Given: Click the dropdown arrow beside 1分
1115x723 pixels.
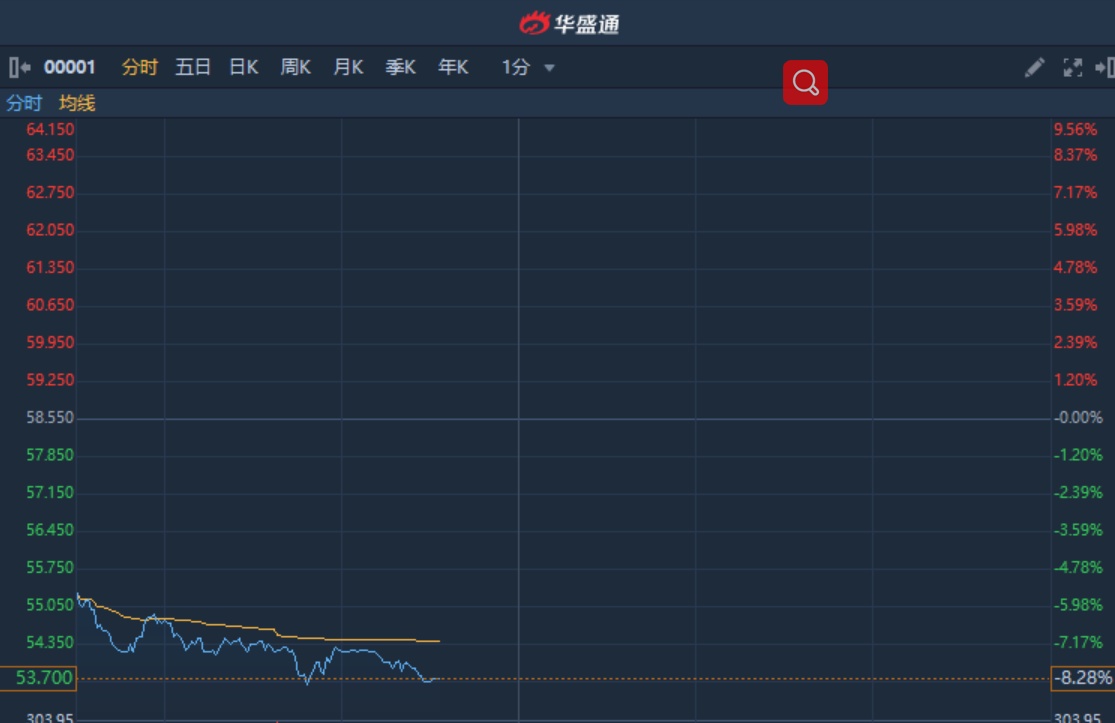Looking at the screenshot, I should point(549,68).
